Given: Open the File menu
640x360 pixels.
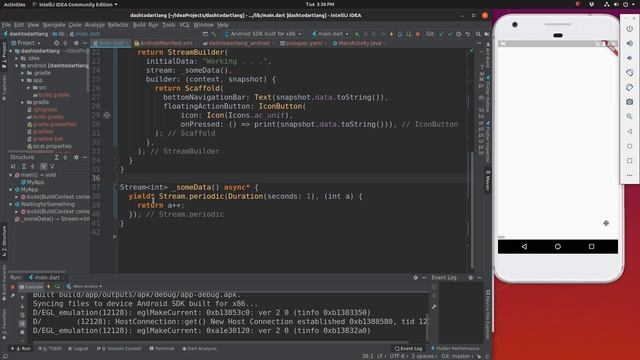Looking at the screenshot, I should click(x=7, y=25).
